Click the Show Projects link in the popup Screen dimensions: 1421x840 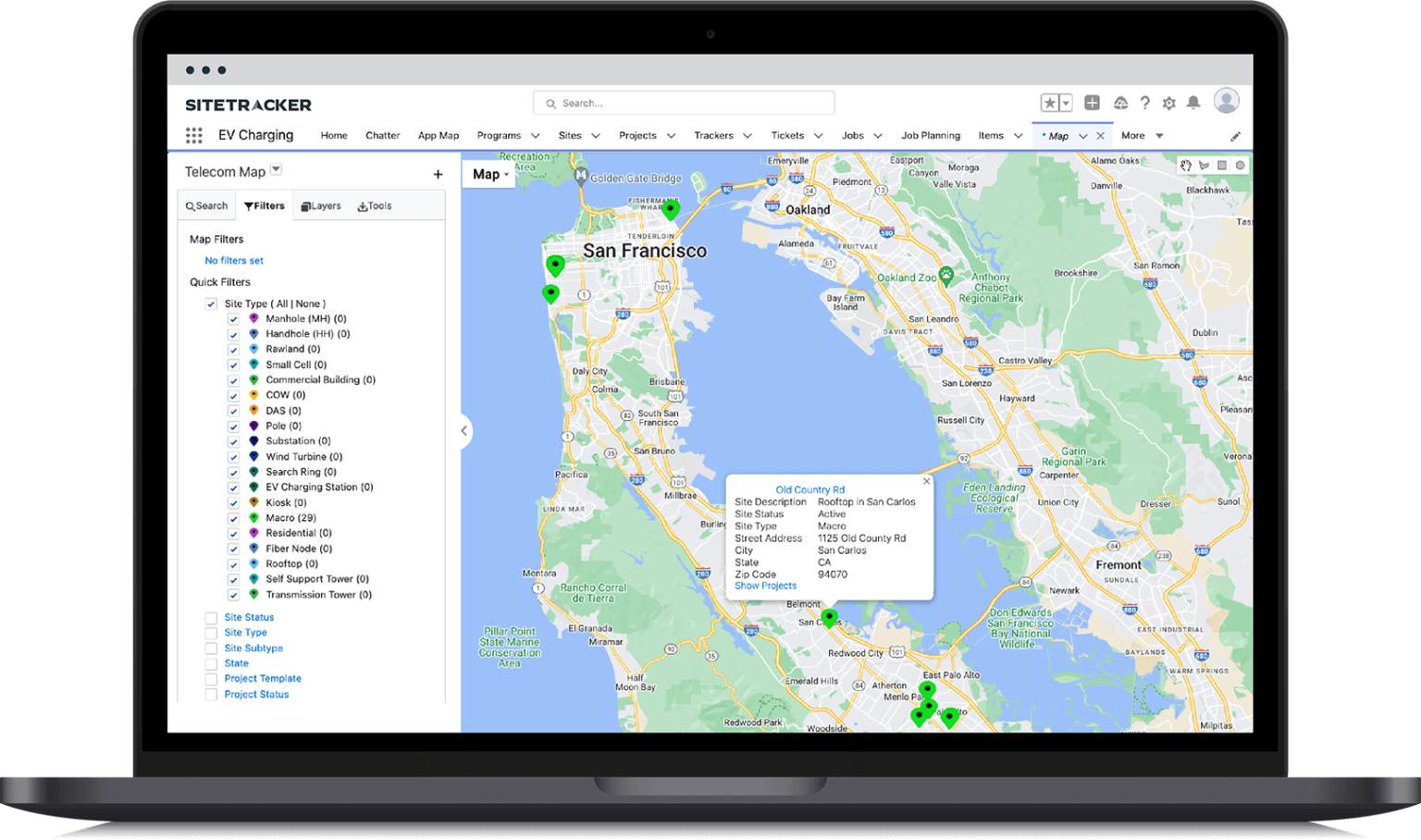[x=765, y=586]
